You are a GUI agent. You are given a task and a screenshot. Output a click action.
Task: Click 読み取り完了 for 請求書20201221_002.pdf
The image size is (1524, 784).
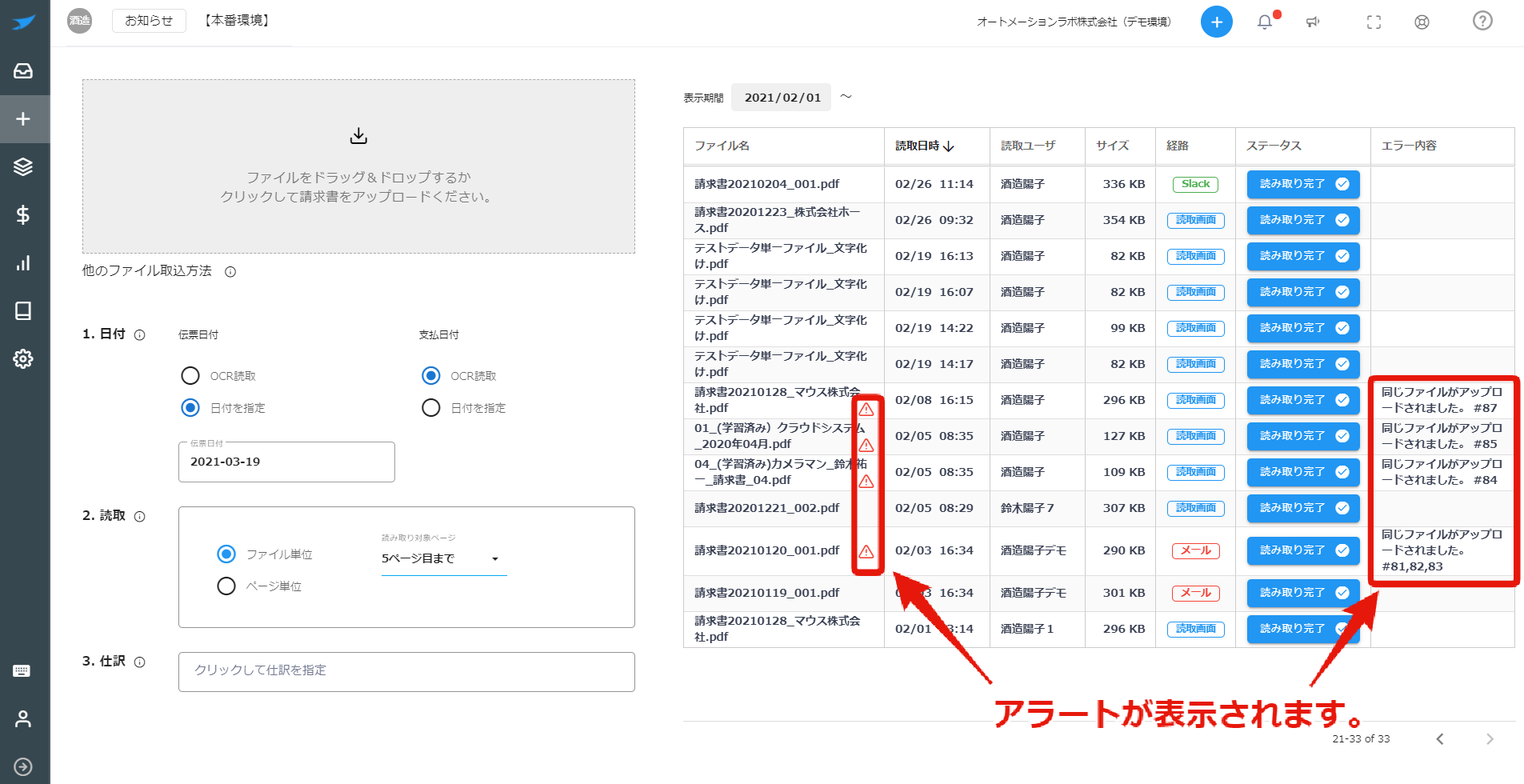(1303, 508)
